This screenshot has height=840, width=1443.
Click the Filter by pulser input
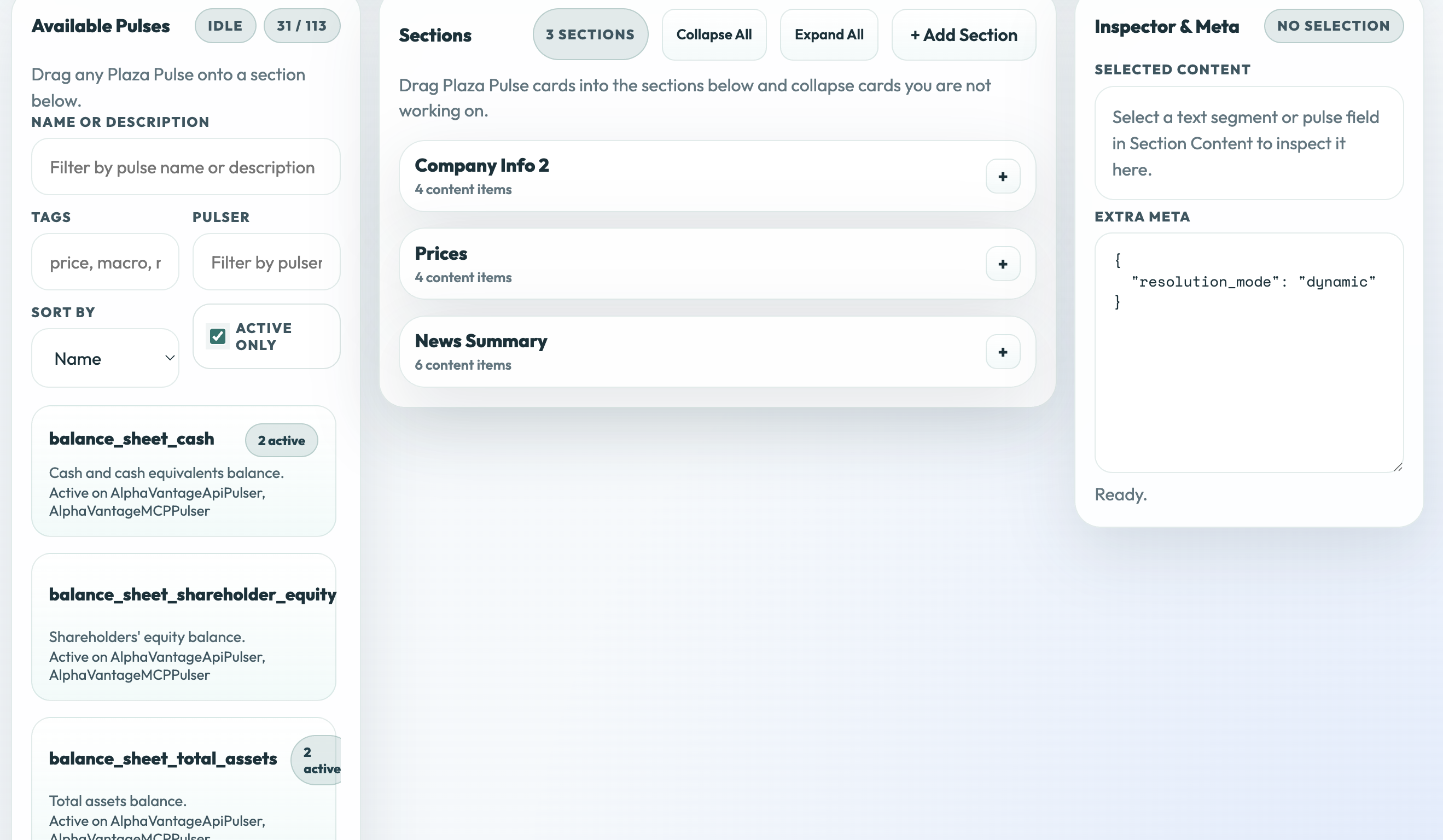(x=266, y=262)
